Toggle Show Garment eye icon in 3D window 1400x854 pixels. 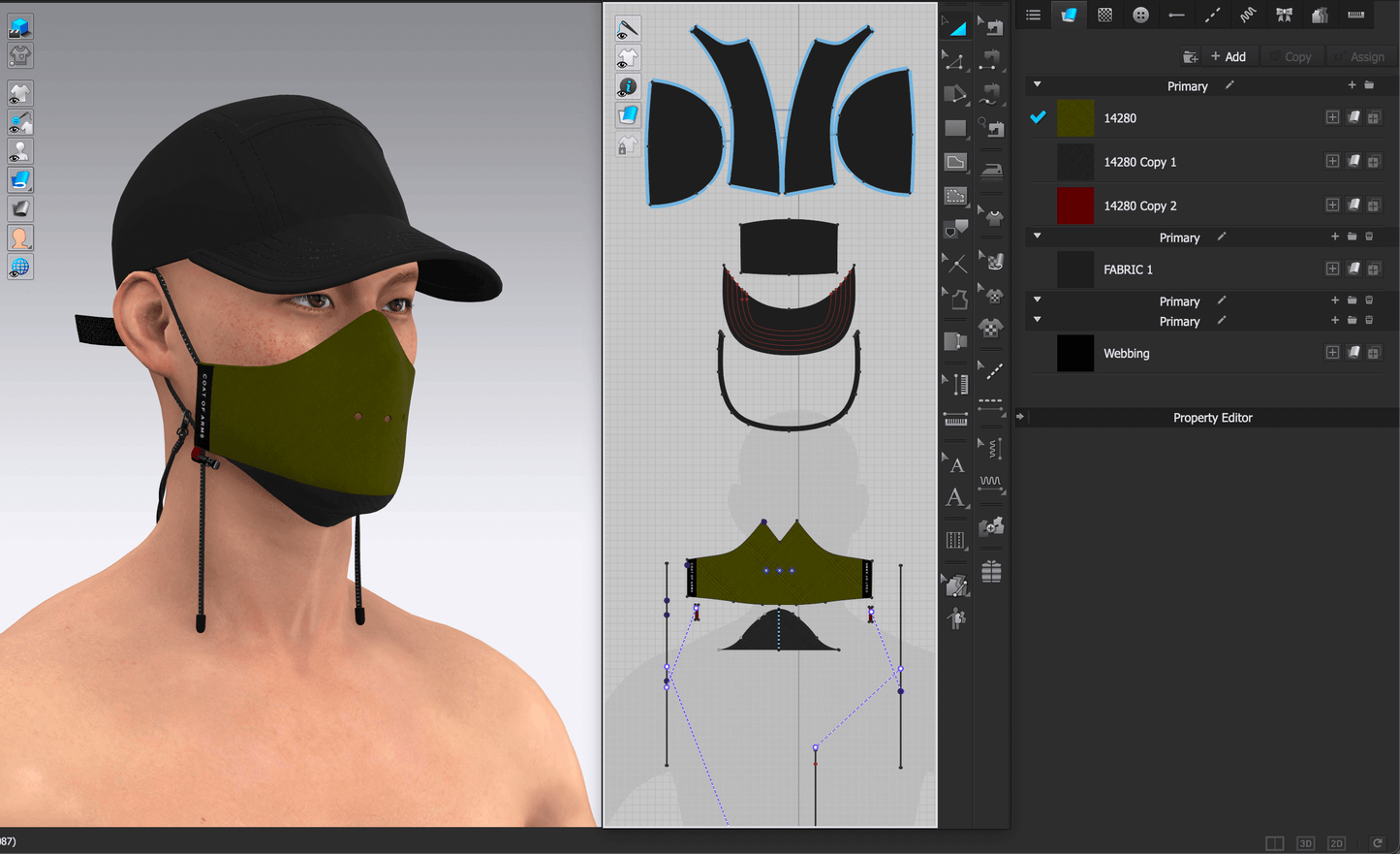19,94
